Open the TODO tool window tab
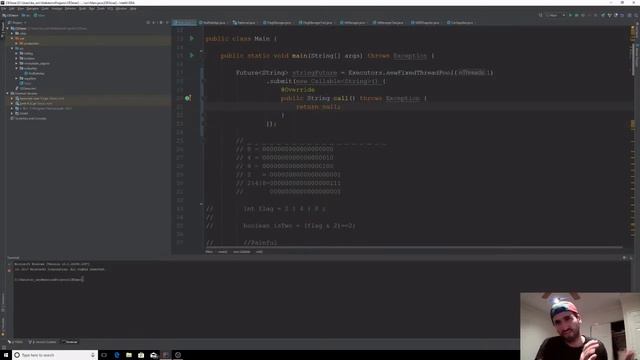Viewport: 640px width, 360px height. [16, 342]
